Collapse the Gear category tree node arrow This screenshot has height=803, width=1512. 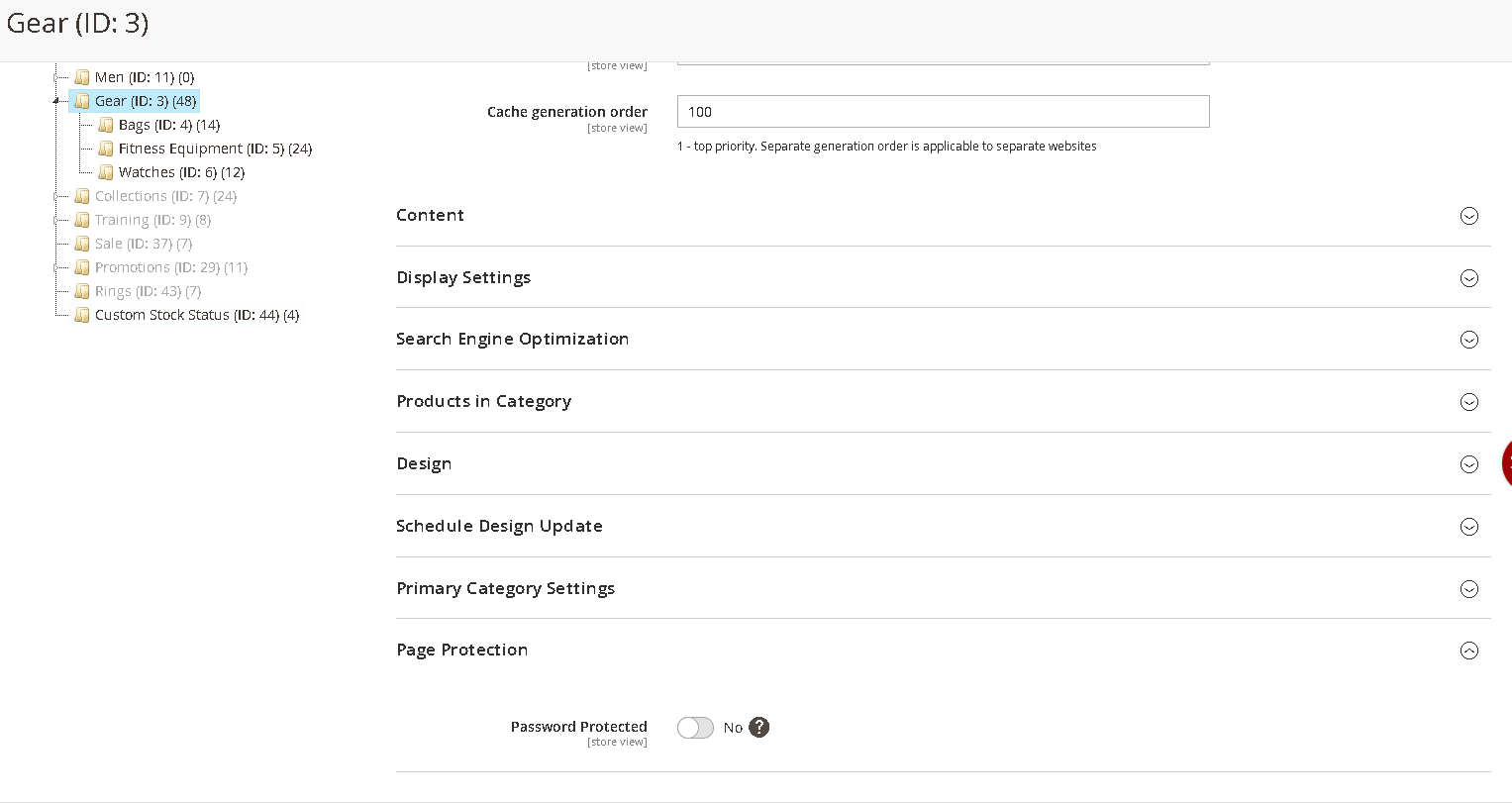56,101
